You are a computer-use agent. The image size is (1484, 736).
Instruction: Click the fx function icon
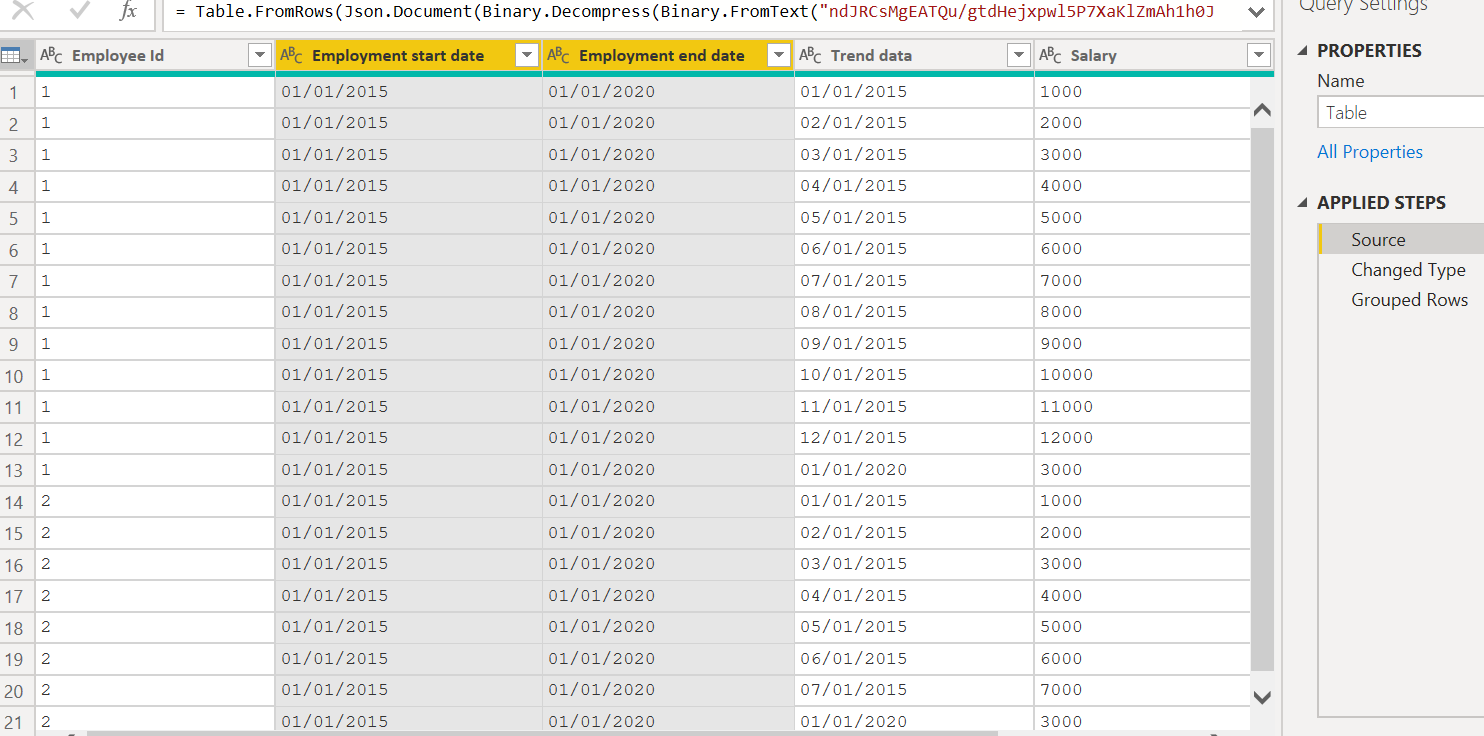click(128, 11)
